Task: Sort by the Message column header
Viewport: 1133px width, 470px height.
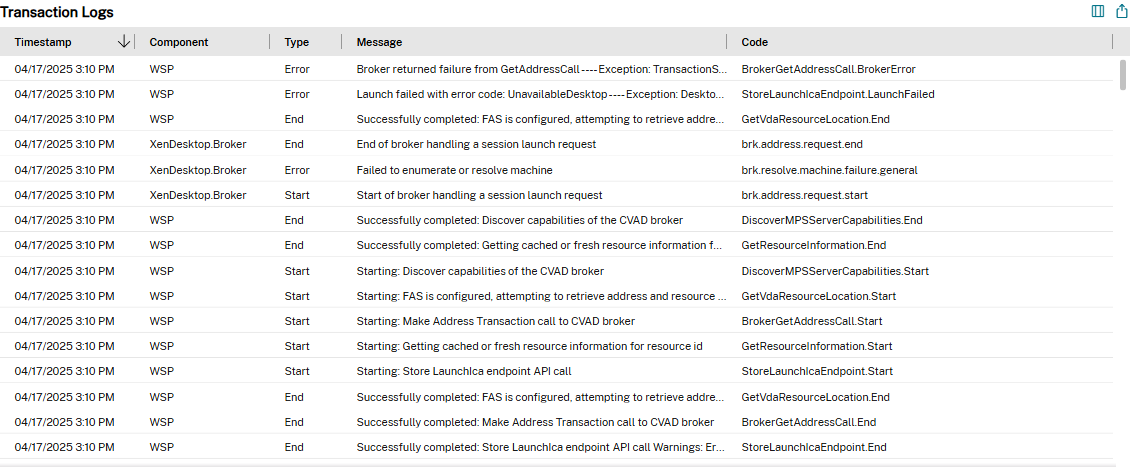Action: click(380, 42)
